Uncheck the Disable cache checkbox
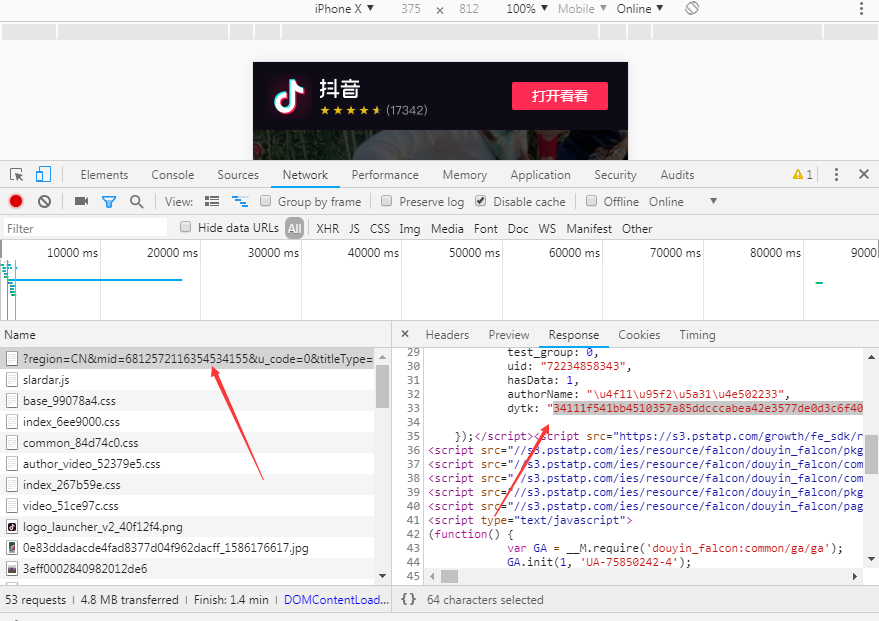This screenshot has height=621, width=879. pyautogui.click(x=480, y=201)
